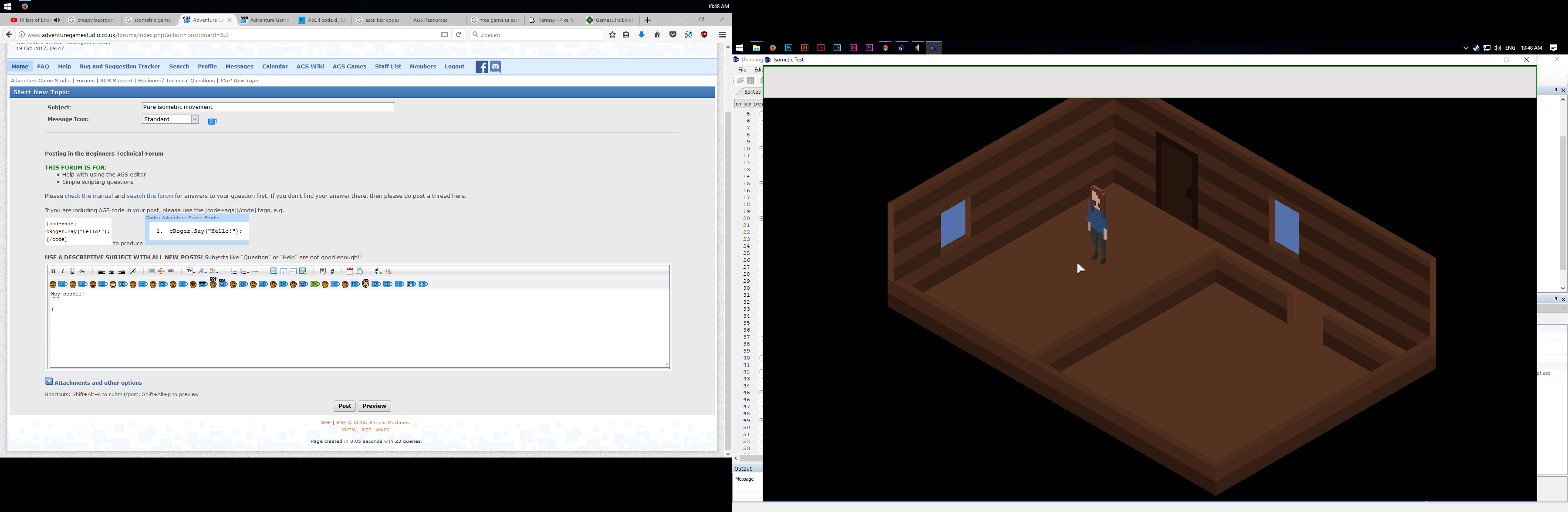Click the Zoeken search box

537,35
